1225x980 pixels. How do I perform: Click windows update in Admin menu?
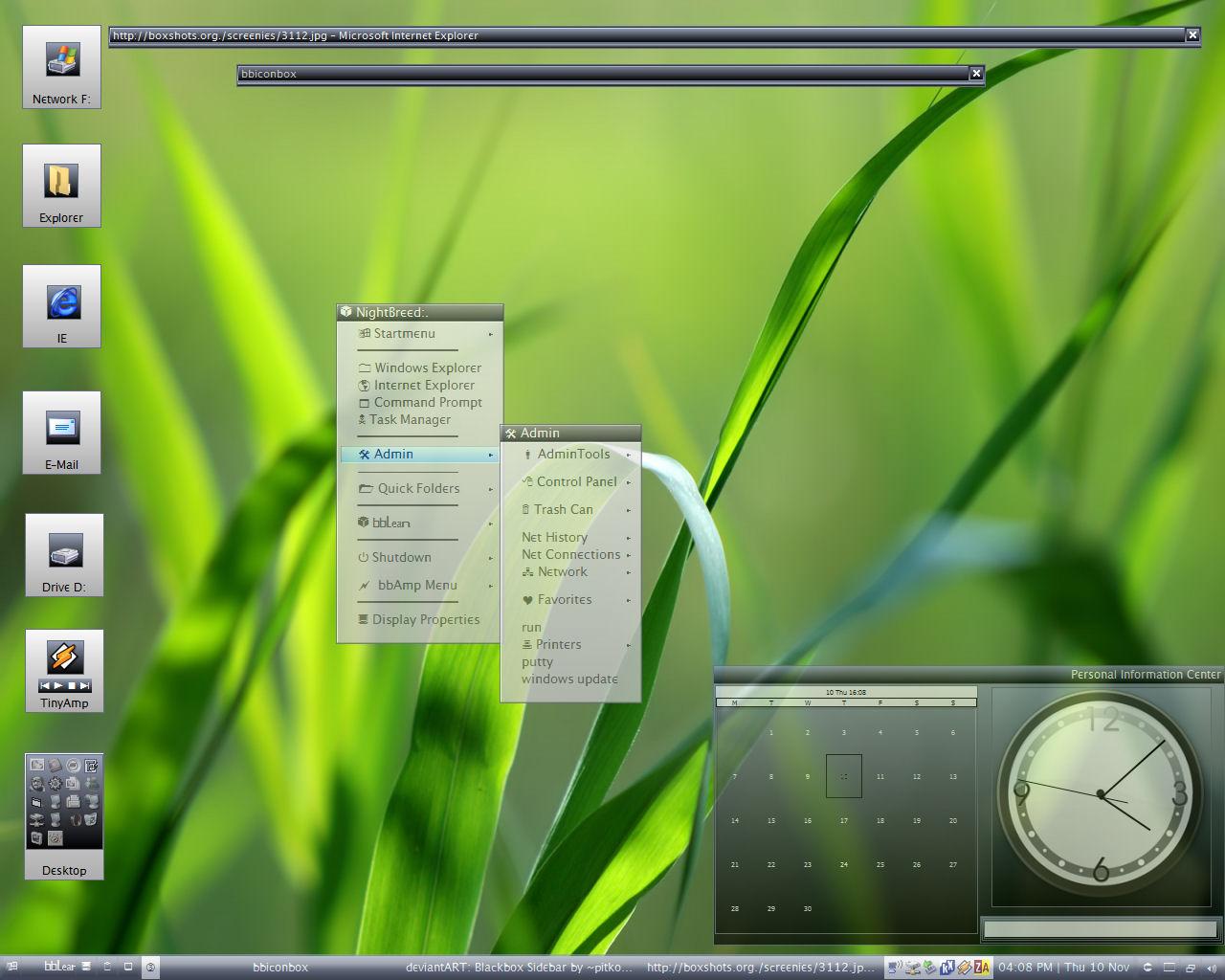click(x=570, y=679)
